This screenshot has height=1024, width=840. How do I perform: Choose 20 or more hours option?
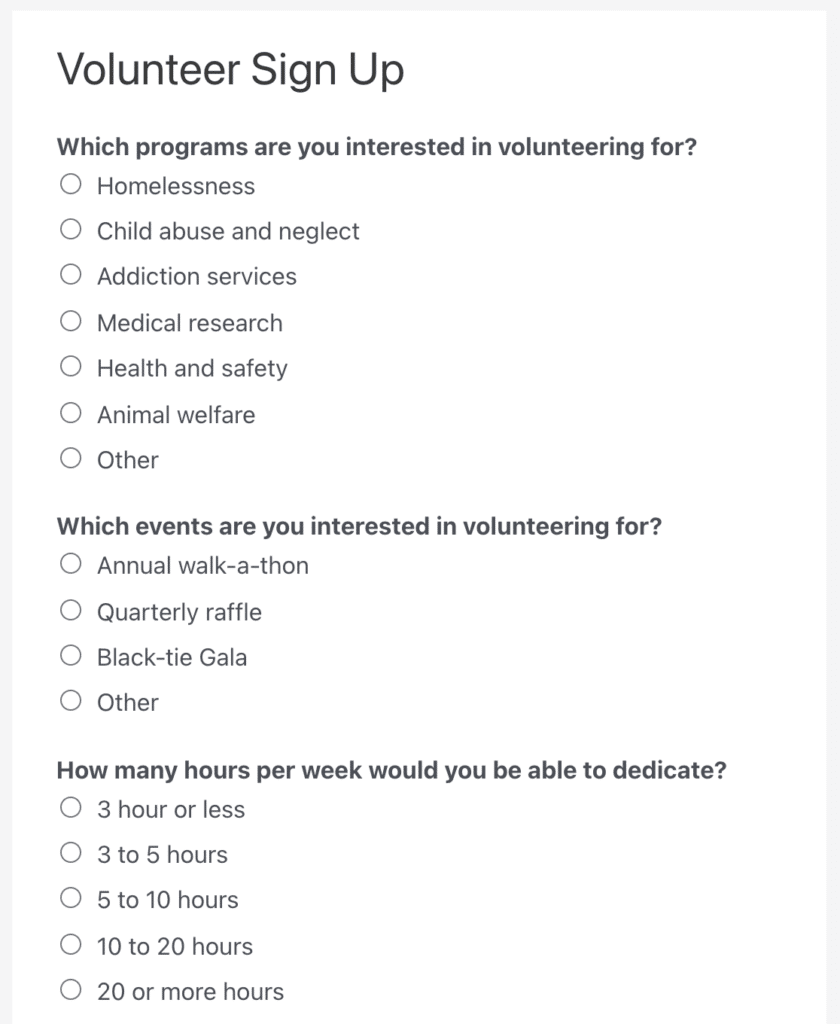(x=70, y=991)
